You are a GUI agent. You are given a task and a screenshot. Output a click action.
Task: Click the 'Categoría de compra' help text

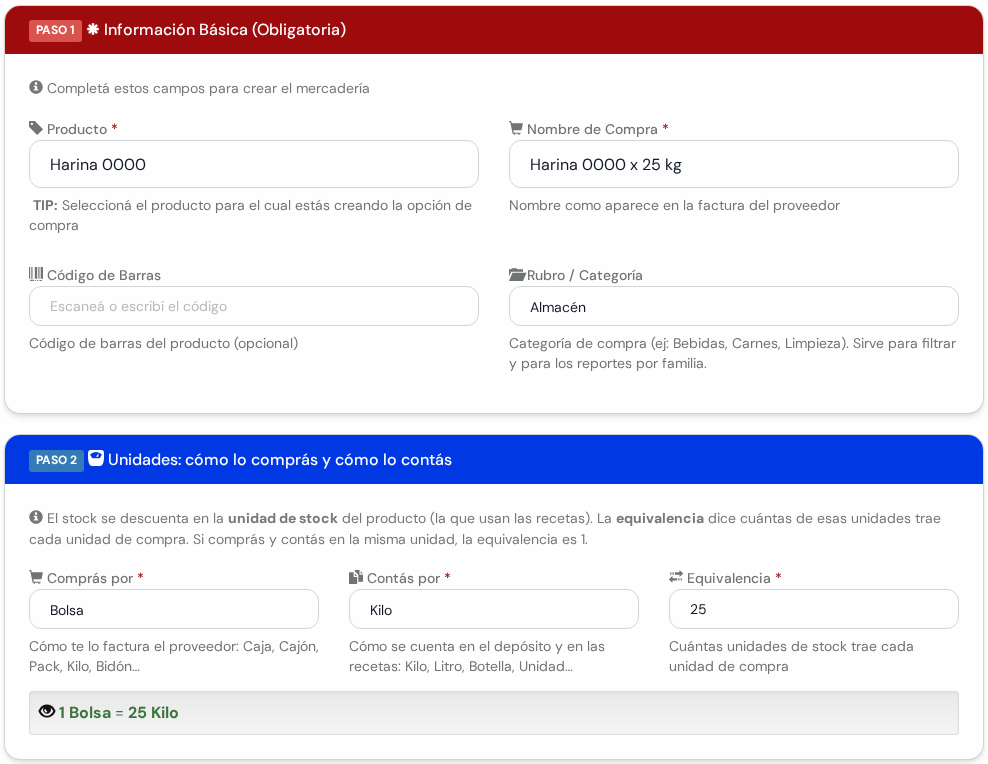point(733,353)
